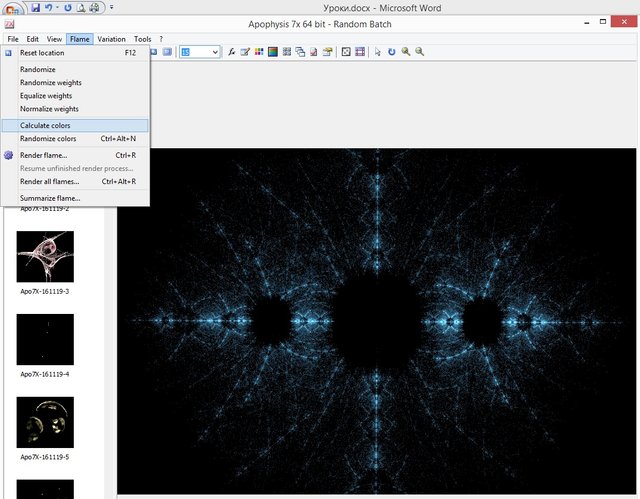Click the Save icon in Word toolbar
640x499 pixels.
(36, 7)
